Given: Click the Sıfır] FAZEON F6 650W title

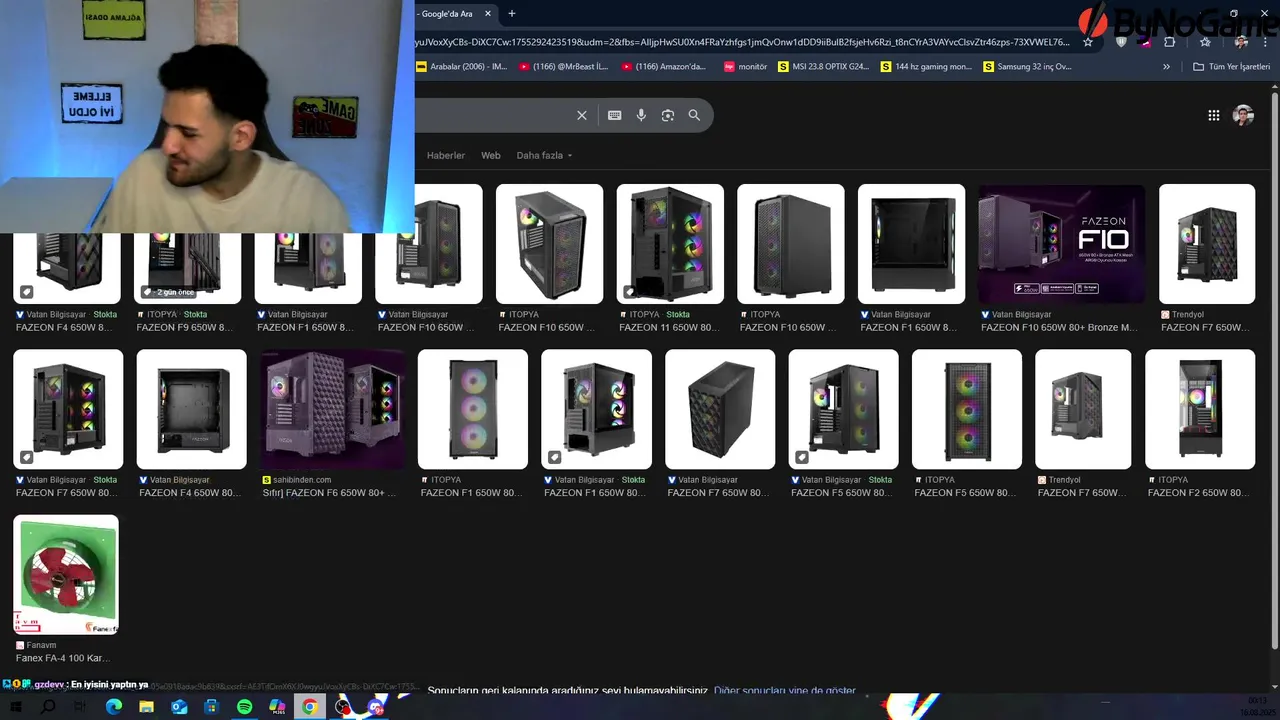Looking at the screenshot, I should click(329, 493).
